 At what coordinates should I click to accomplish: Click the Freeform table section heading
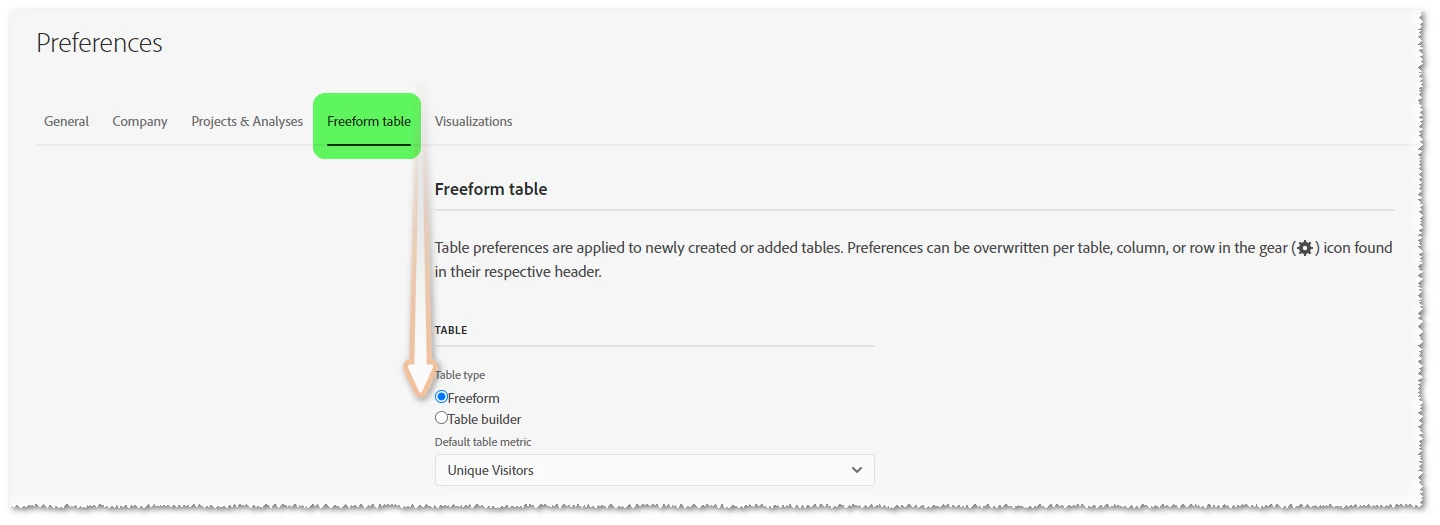pos(491,188)
